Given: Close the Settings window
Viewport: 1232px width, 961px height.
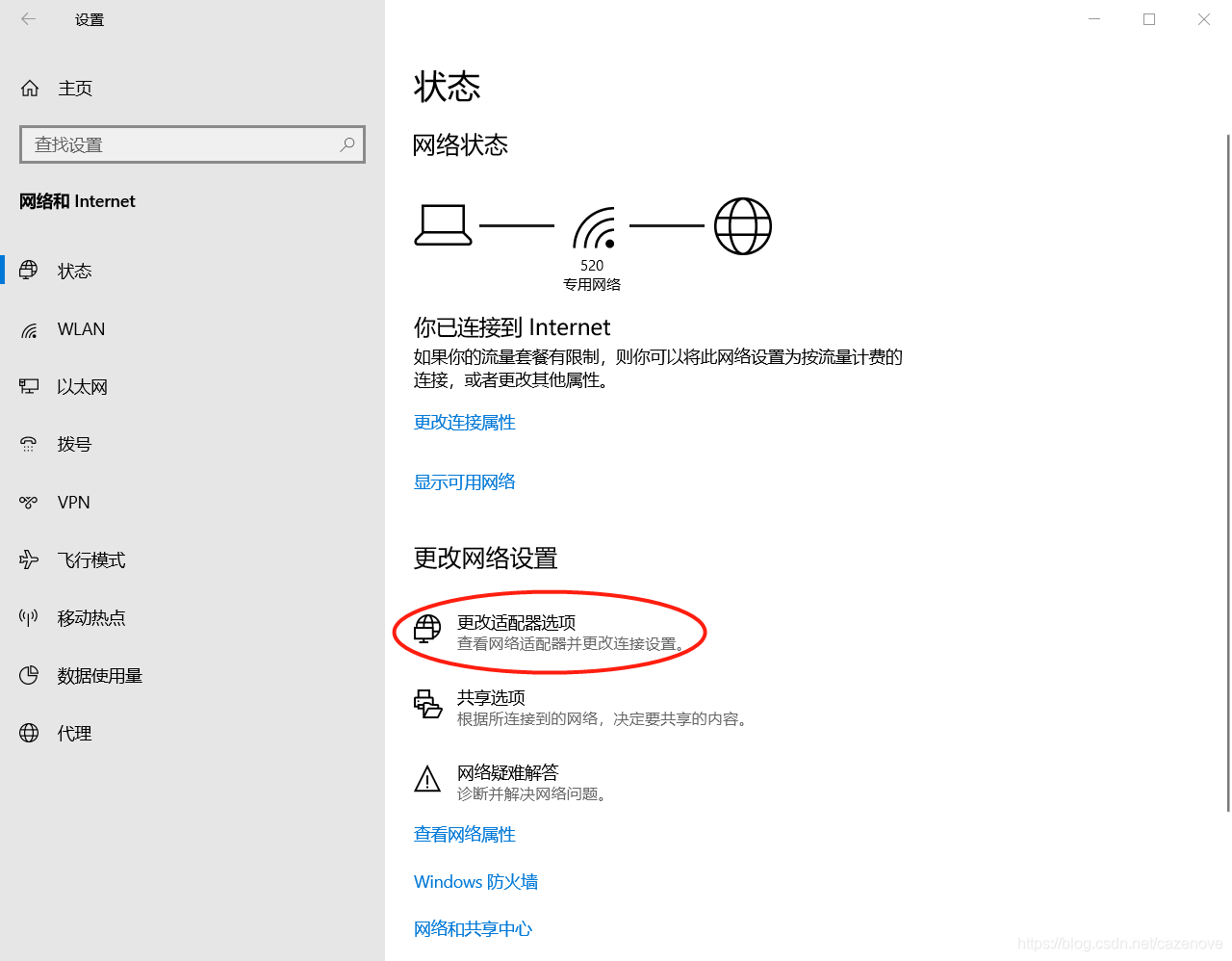Looking at the screenshot, I should click(x=1204, y=19).
